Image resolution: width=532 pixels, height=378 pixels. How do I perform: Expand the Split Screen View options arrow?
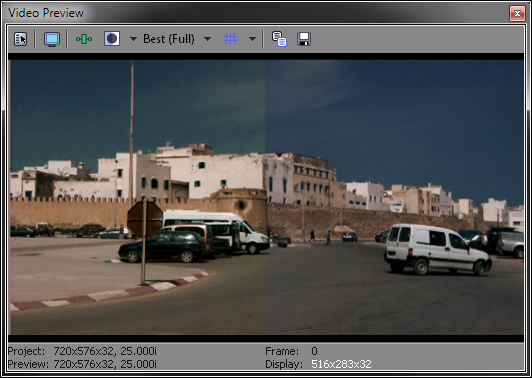[133, 39]
